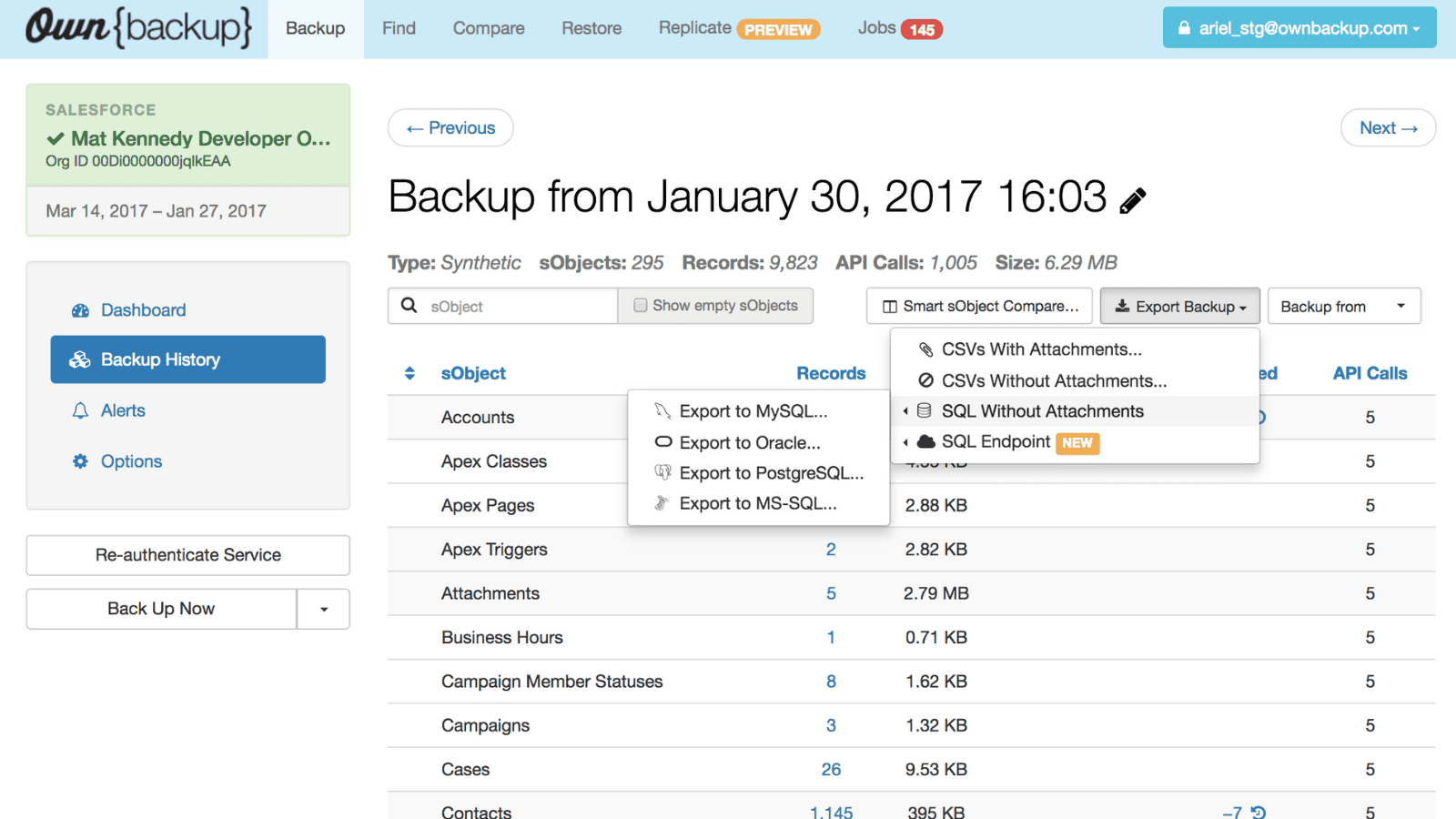Open the ariel_stg@ownbackup.com account menu
Screen dimensions: 1456x819
(1299, 27)
